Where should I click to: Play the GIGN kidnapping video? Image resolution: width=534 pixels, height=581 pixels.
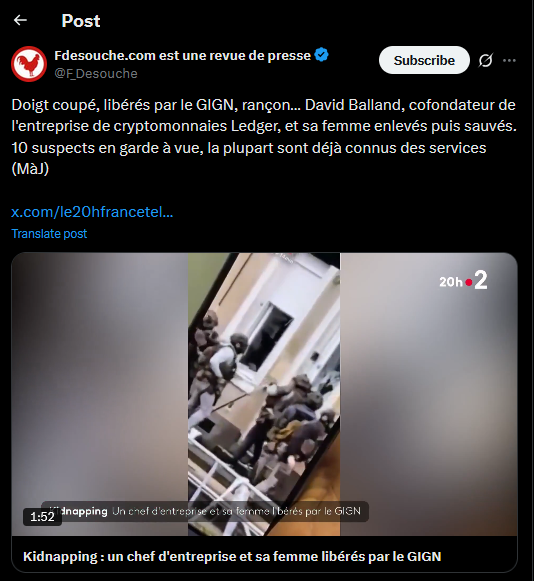point(264,394)
